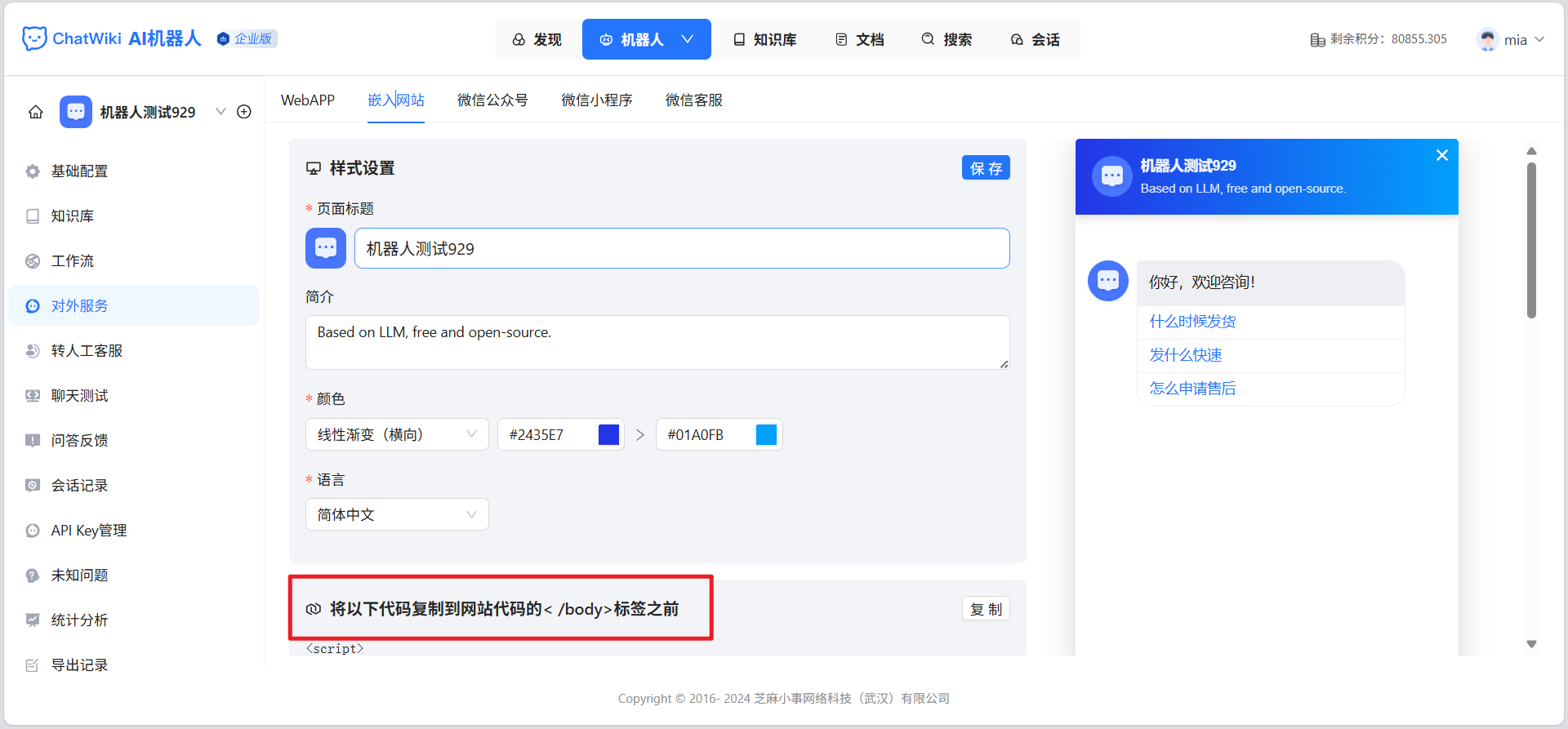Expand the 机器人测试929 robot switcher chevron
The image size is (1568, 729).
click(220, 112)
